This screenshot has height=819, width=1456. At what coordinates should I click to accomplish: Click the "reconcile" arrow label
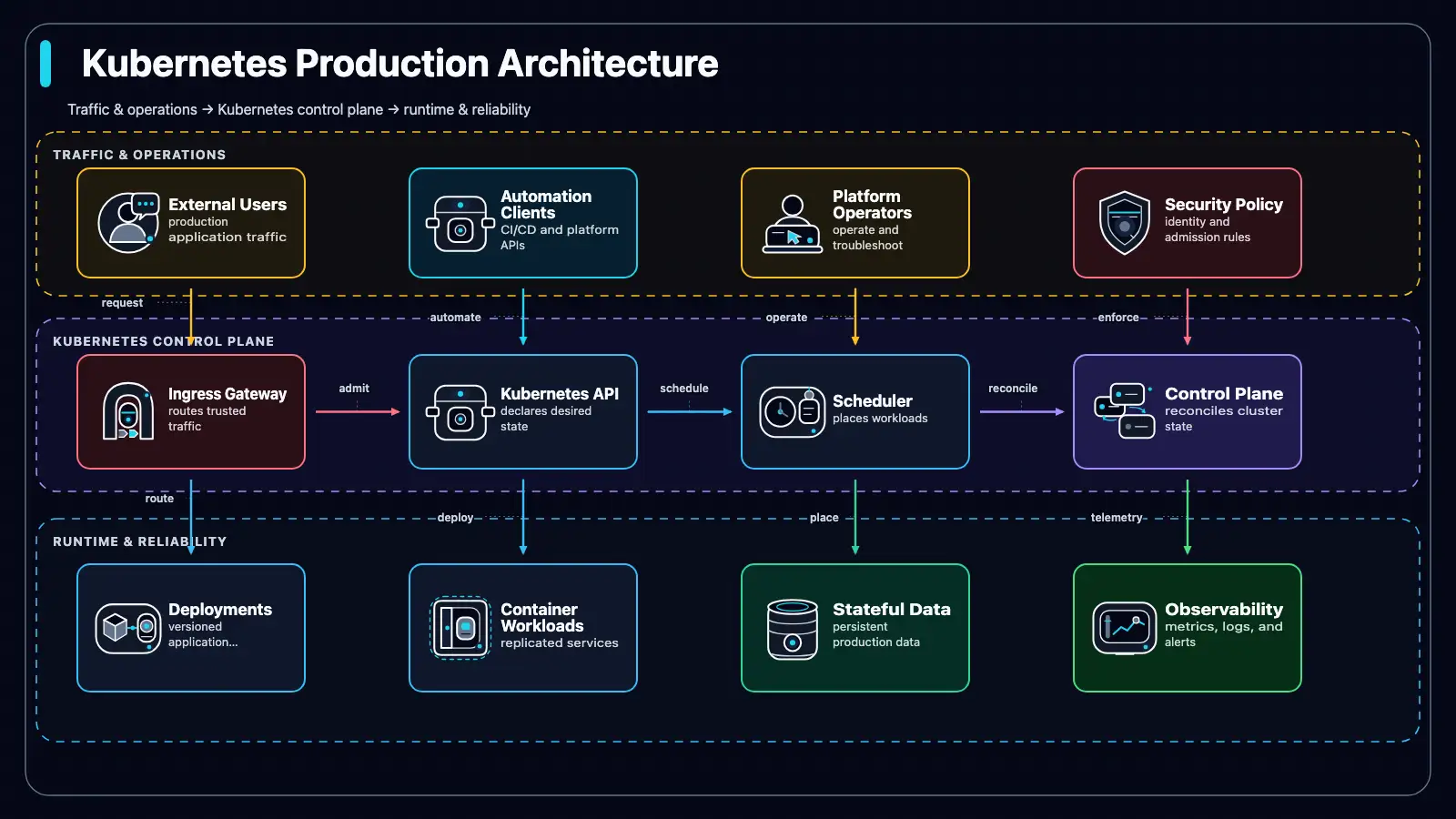[x=1013, y=389]
